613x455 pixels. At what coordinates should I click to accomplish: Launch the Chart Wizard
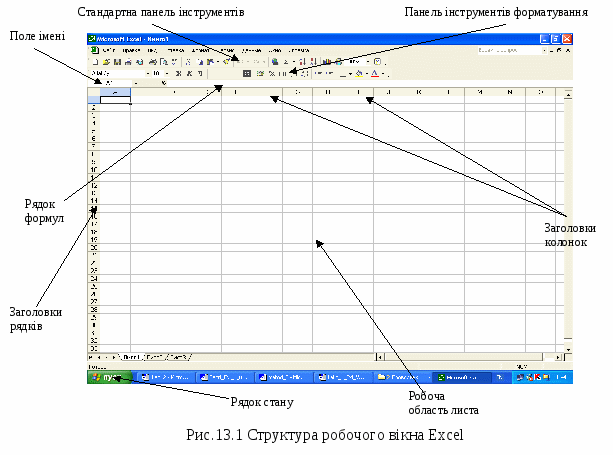[x=326, y=62]
